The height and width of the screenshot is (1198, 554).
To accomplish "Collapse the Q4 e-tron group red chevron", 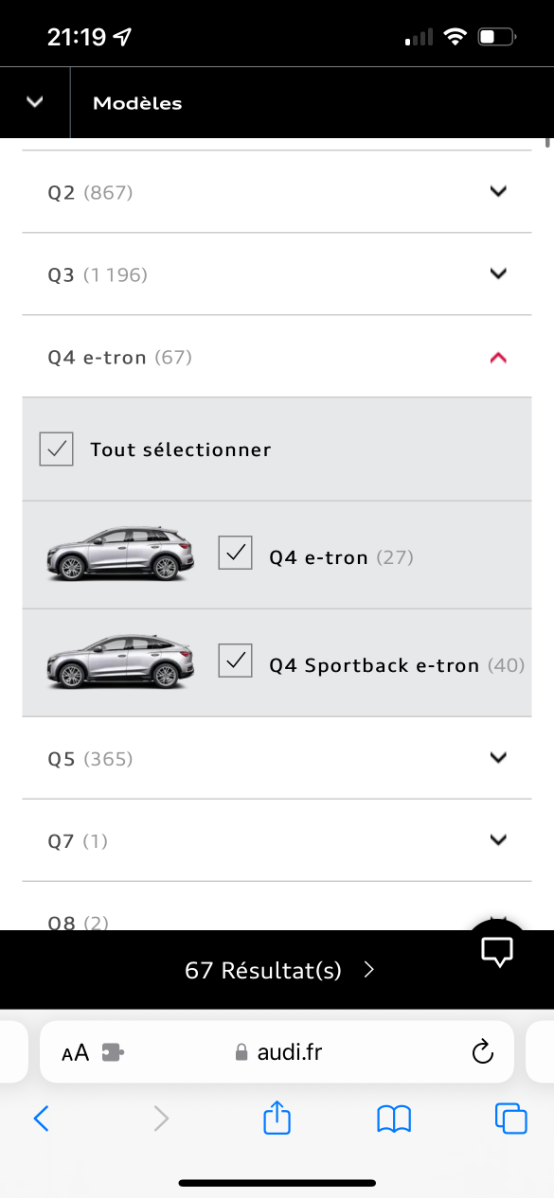I will [498, 357].
